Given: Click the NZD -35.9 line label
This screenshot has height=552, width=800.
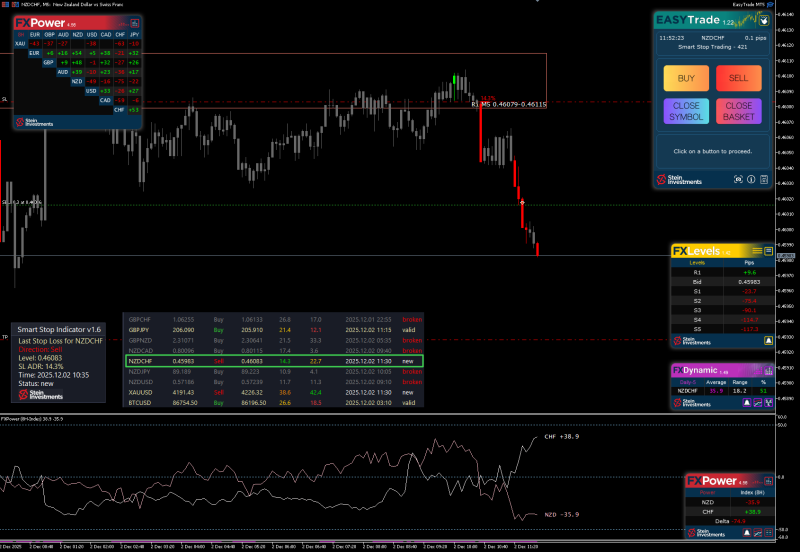Looking at the screenshot, I should 562,515.
